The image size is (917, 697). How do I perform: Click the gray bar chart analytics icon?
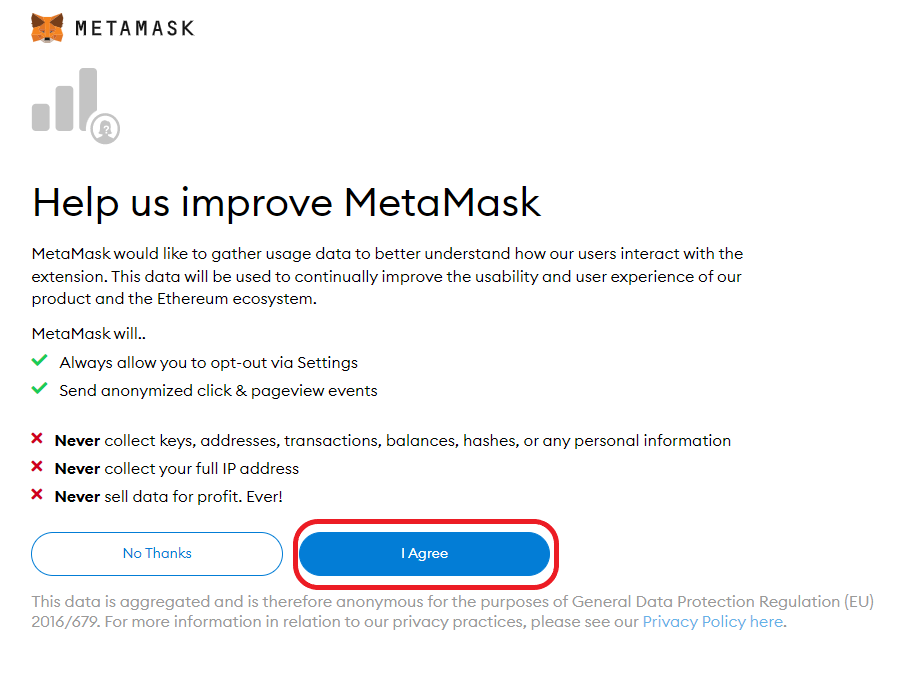(x=65, y=99)
